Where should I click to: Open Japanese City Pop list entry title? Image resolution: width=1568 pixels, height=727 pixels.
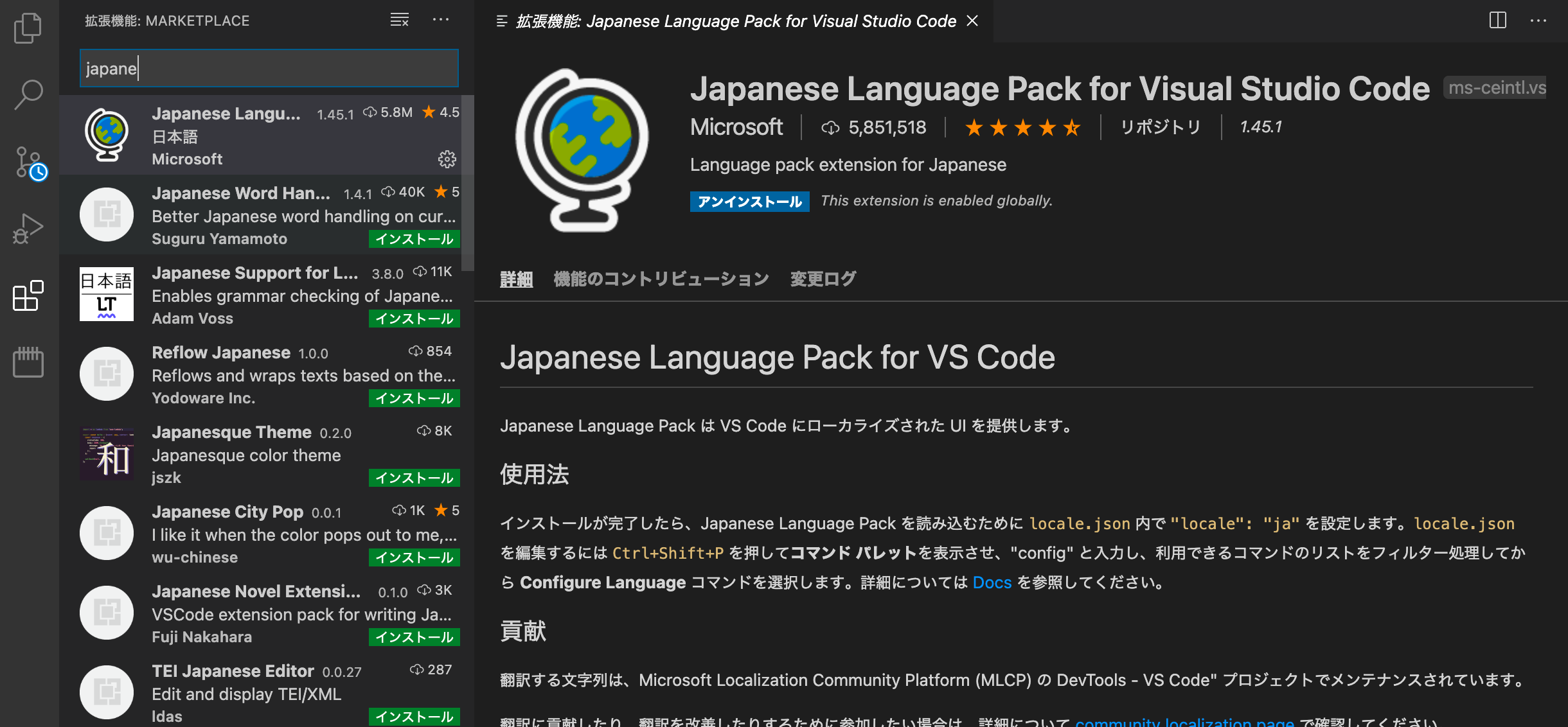click(227, 512)
